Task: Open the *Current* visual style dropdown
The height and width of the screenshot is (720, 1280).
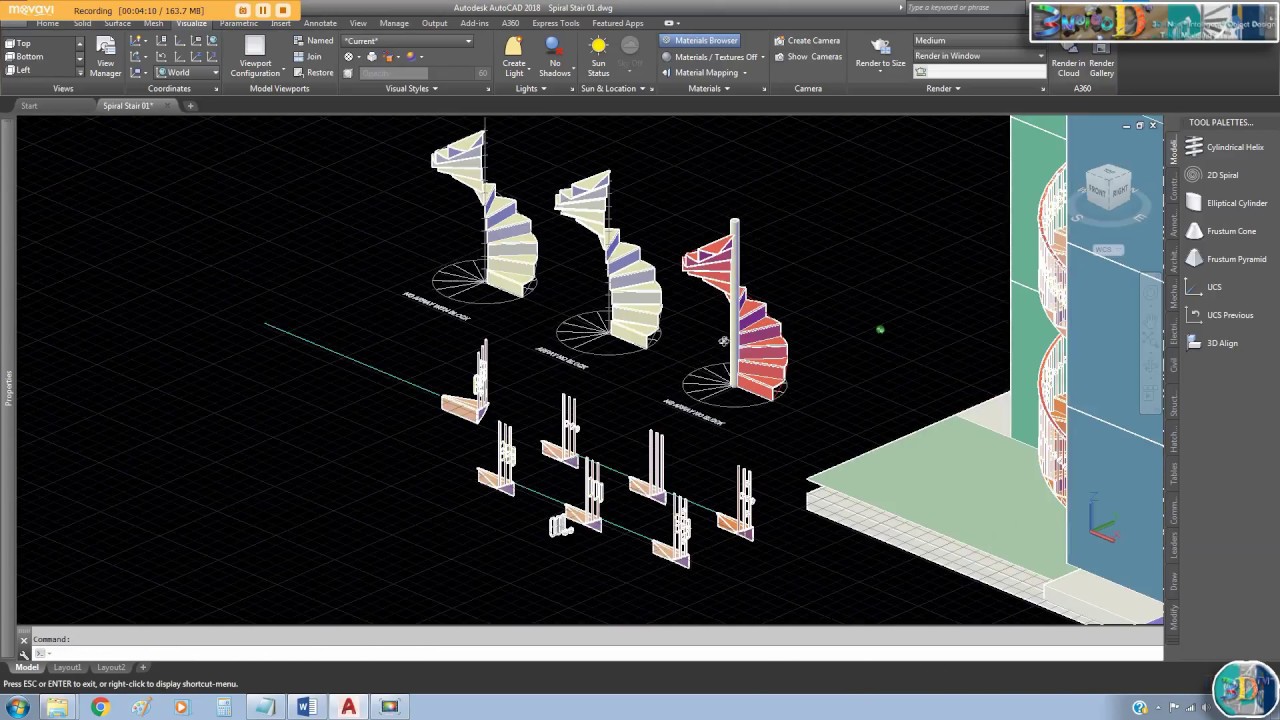Action: 407,41
